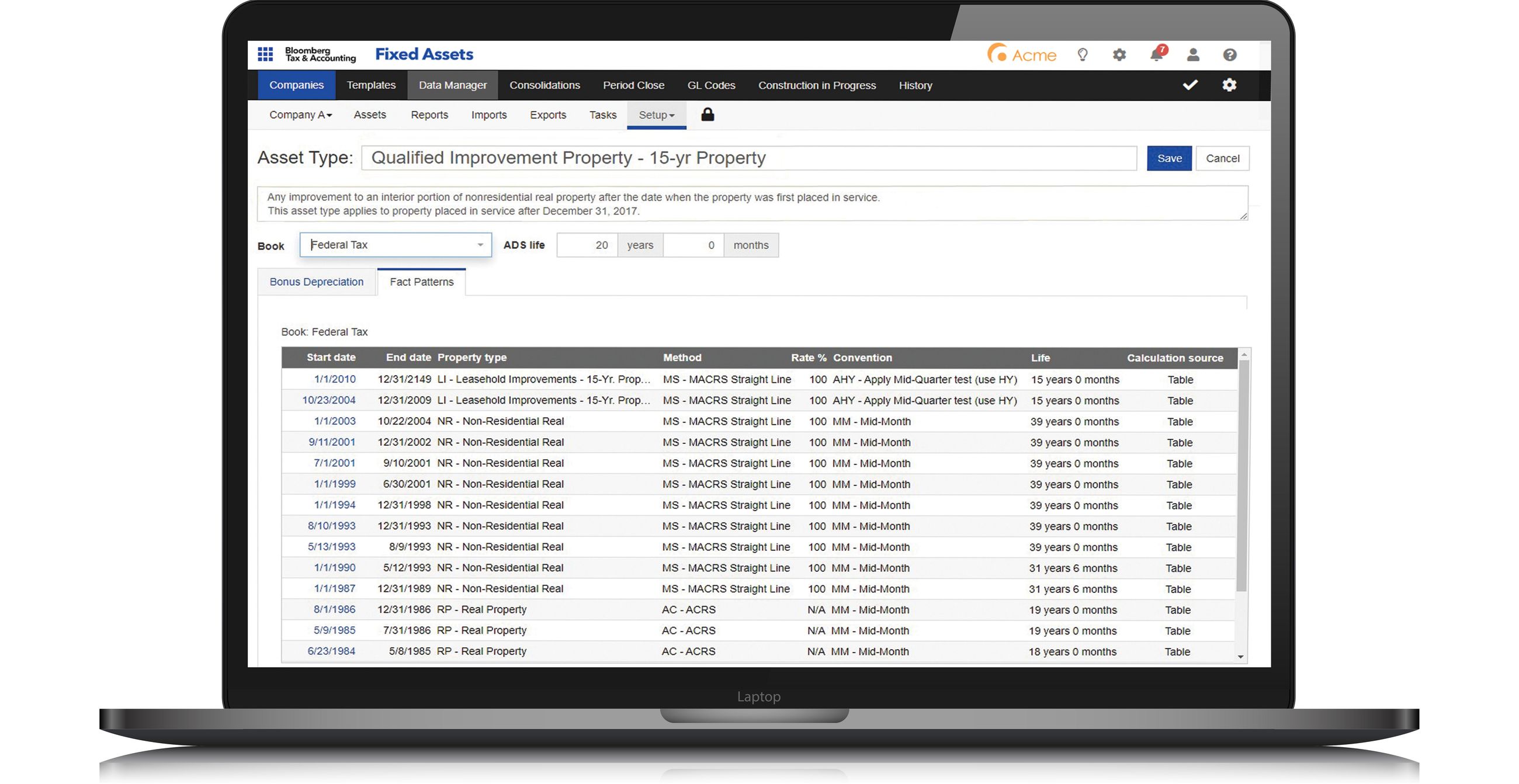Open the notifications bell with 7 alerts
Screen dimensions: 1519x784
point(1157,54)
